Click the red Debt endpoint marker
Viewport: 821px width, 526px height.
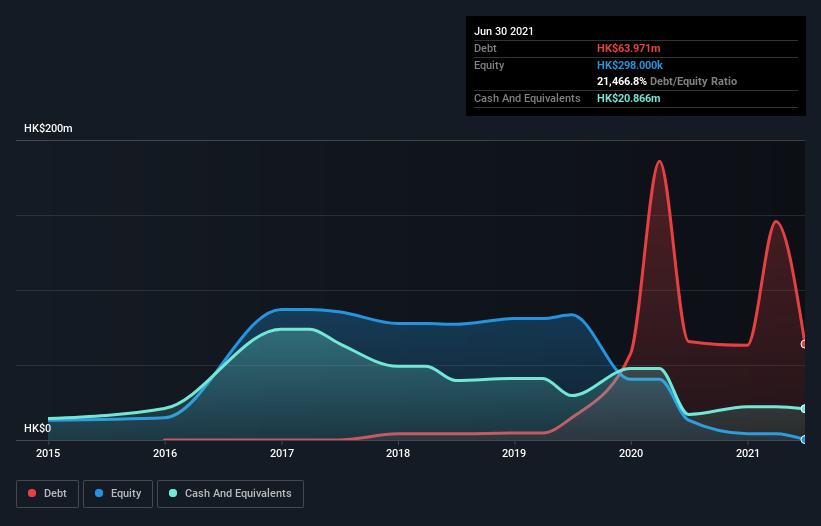pyautogui.click(x=804, y=344)
